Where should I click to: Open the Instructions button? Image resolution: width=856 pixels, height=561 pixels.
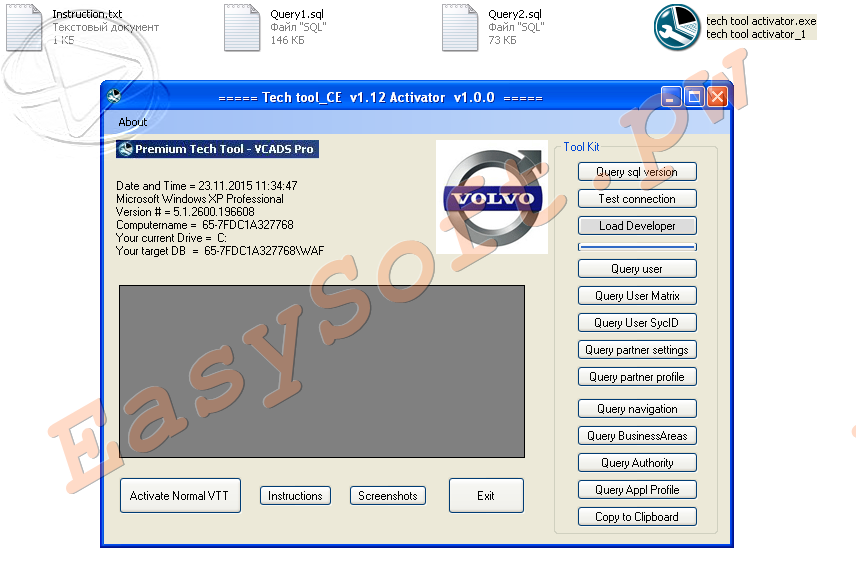[295, 496]
